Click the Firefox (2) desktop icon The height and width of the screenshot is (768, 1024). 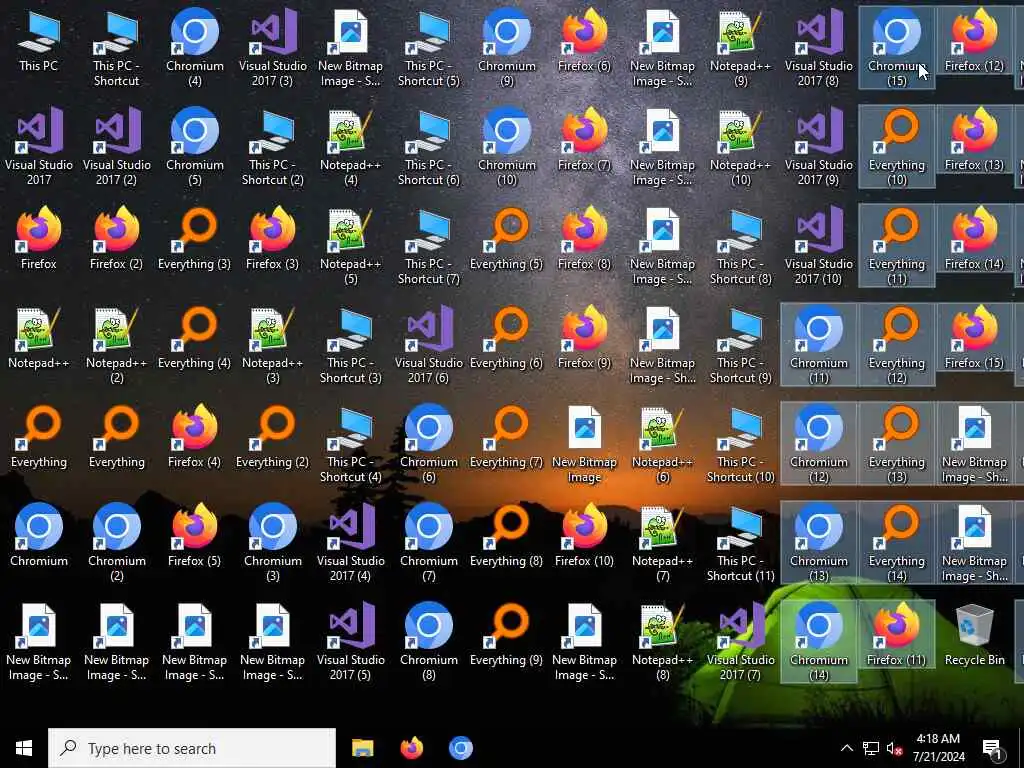(117, 239)
